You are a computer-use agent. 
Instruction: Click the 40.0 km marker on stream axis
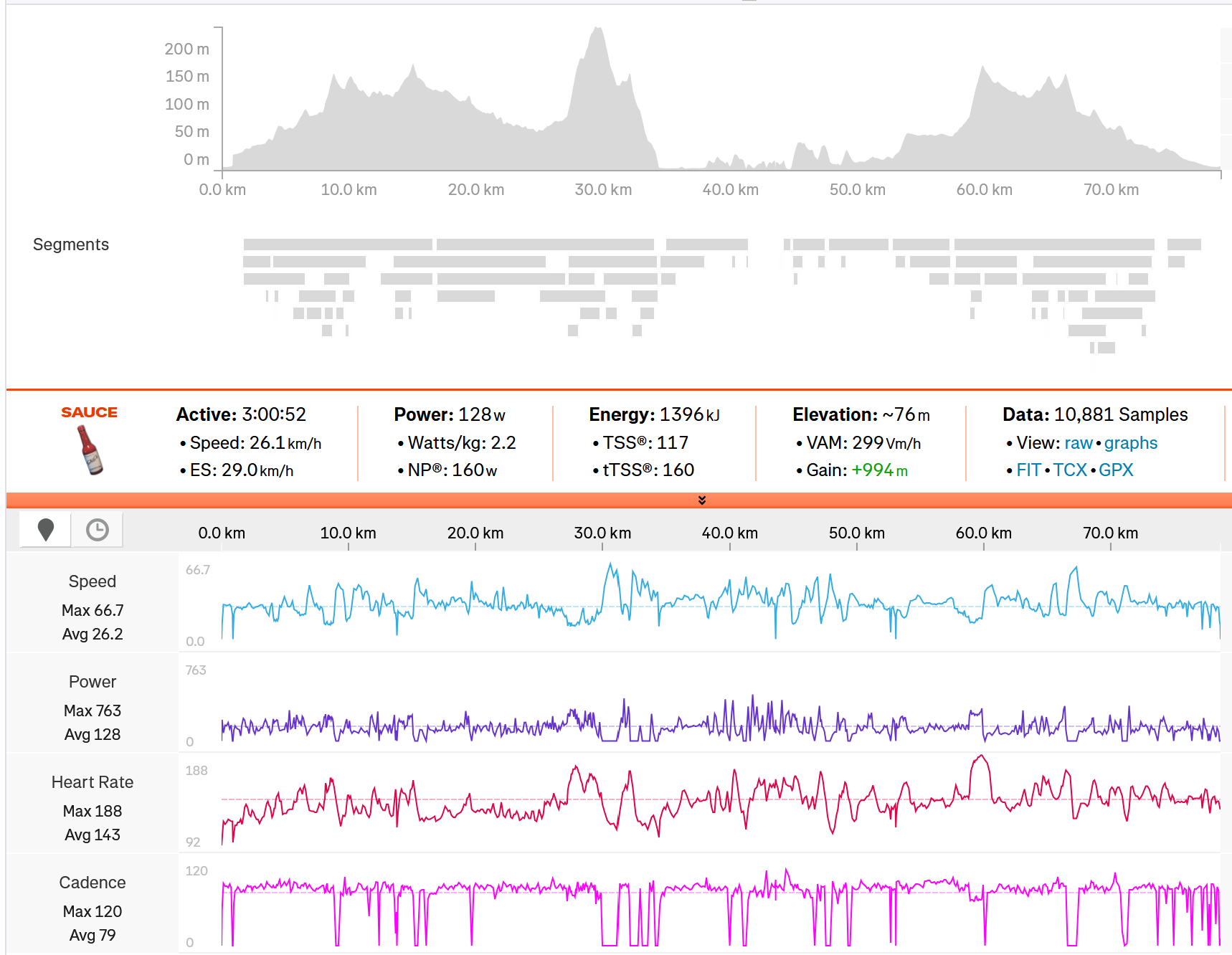[x=729, y=533]
